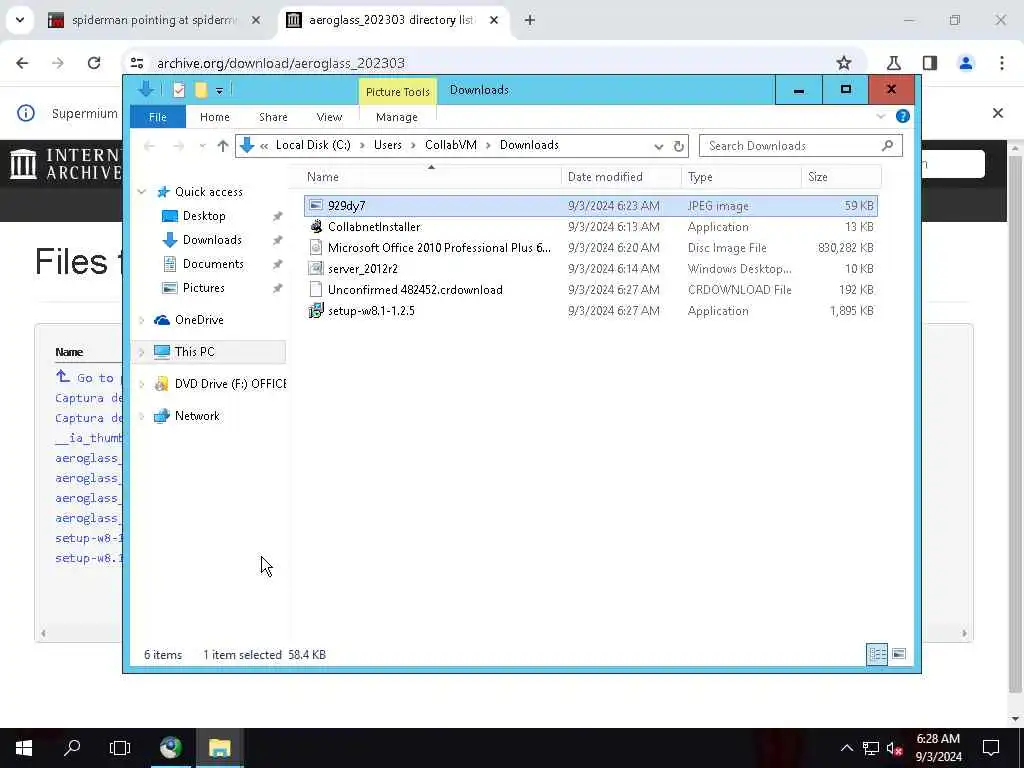This screenshot has width=1024, height=768.
Task: Sort files by the Name column
Action: (x=431, y=176)
